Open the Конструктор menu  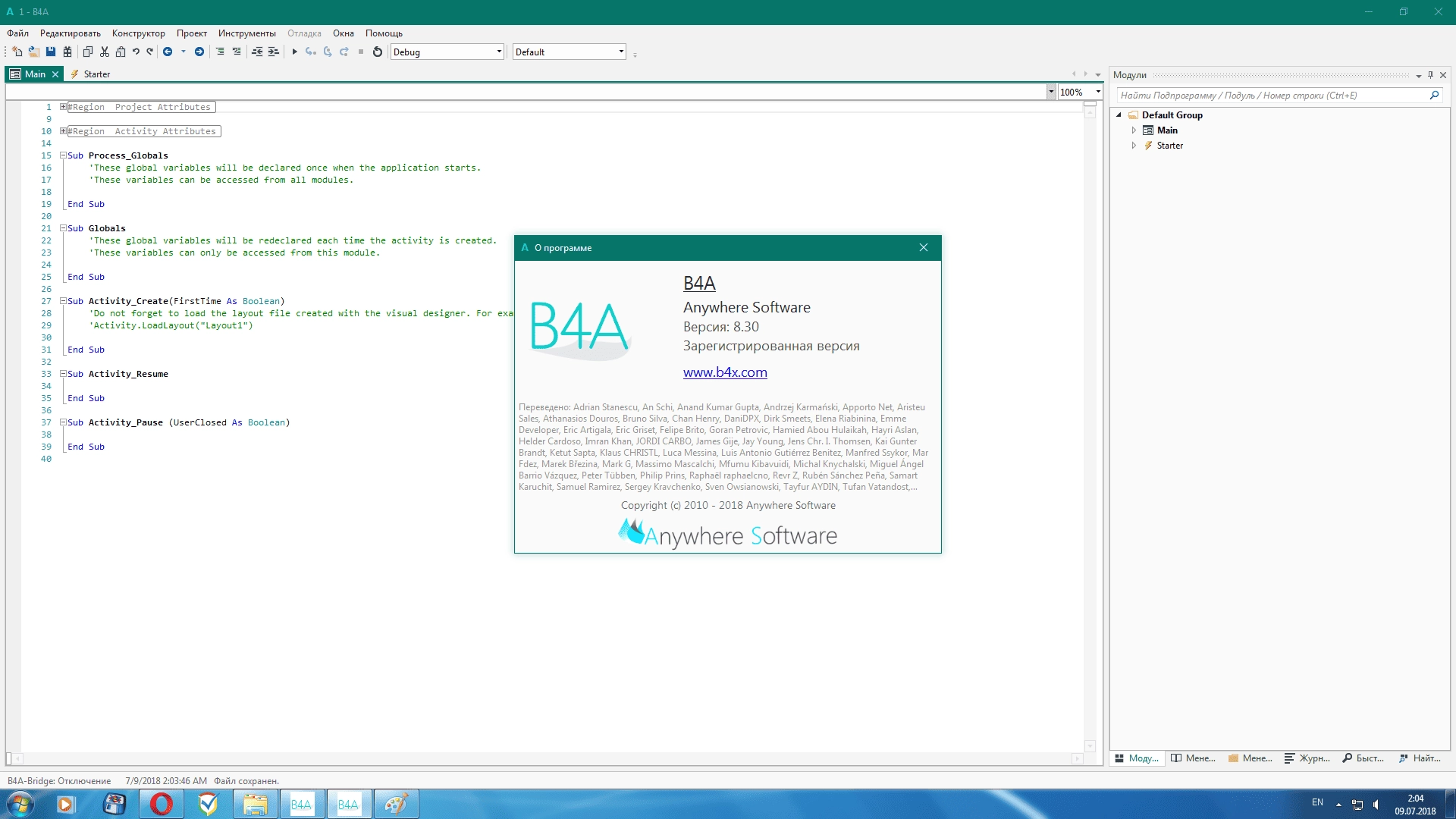click(139, 33)
